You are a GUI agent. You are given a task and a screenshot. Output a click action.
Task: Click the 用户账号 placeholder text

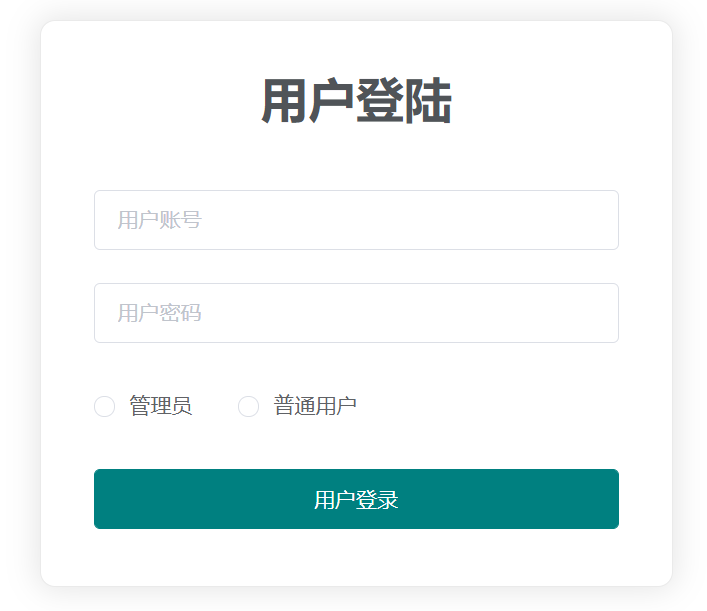coord(159,220)
